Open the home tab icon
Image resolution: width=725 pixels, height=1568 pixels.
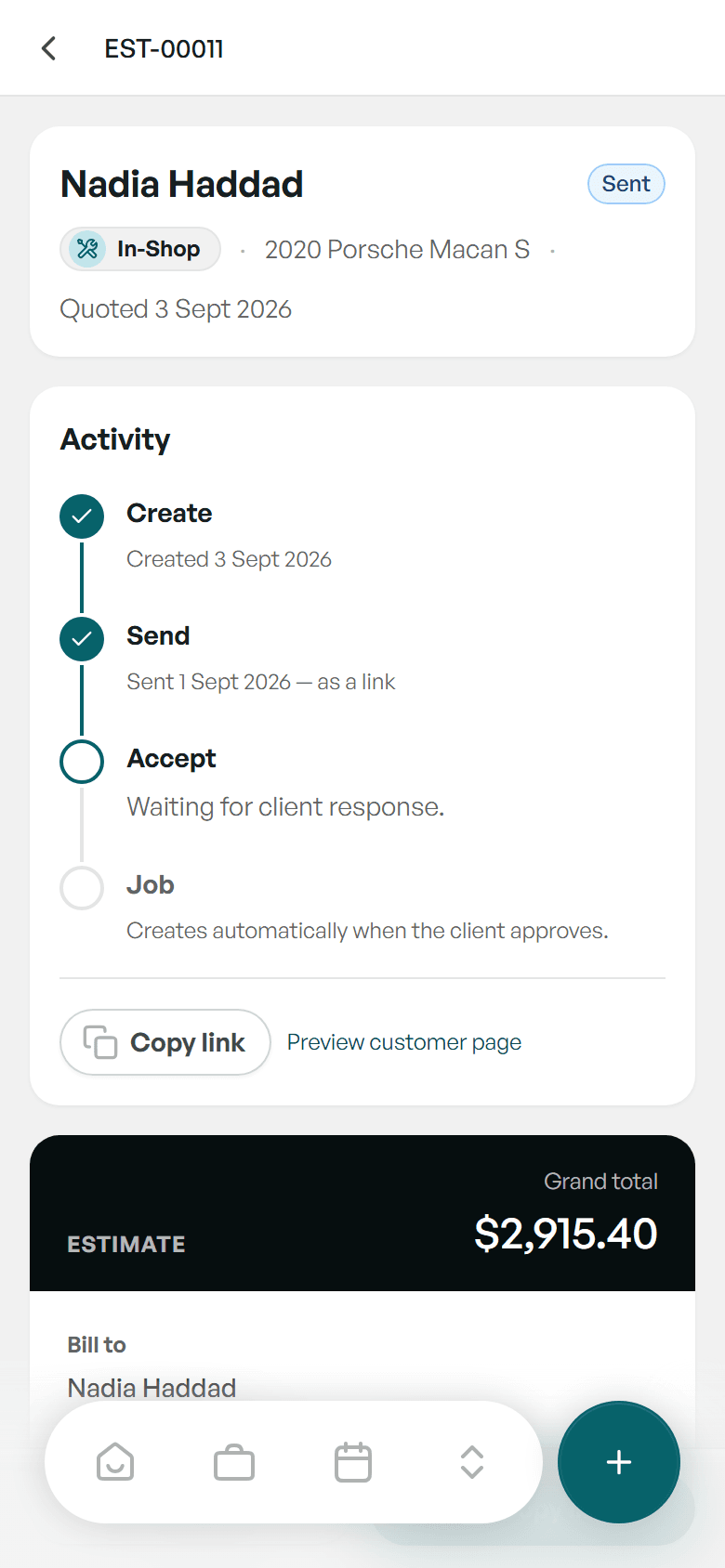coord(115,1462)
